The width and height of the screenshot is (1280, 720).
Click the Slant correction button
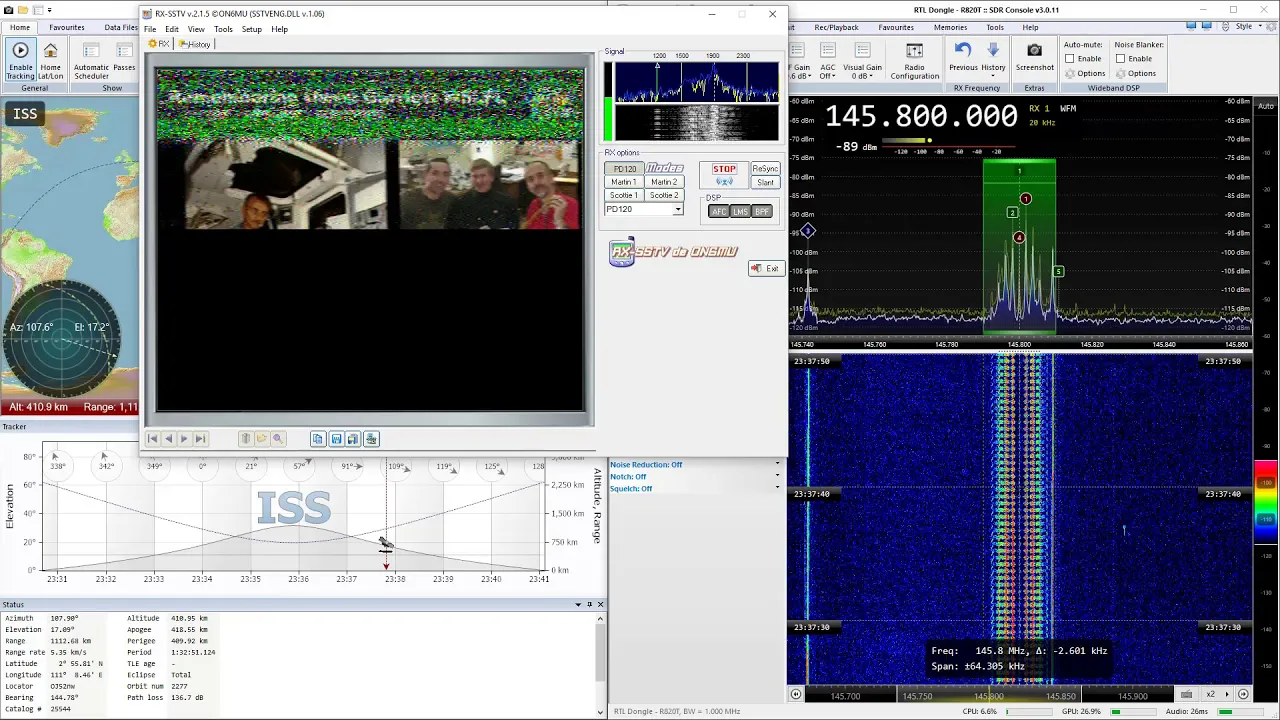coord(765,182)
